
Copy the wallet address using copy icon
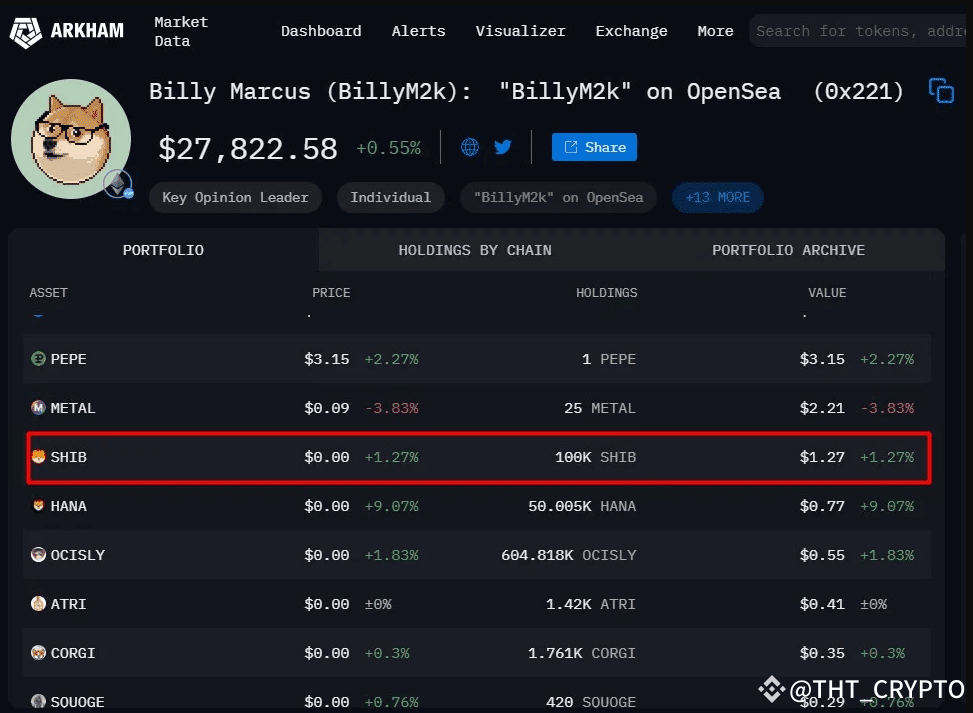click(941, 91)
